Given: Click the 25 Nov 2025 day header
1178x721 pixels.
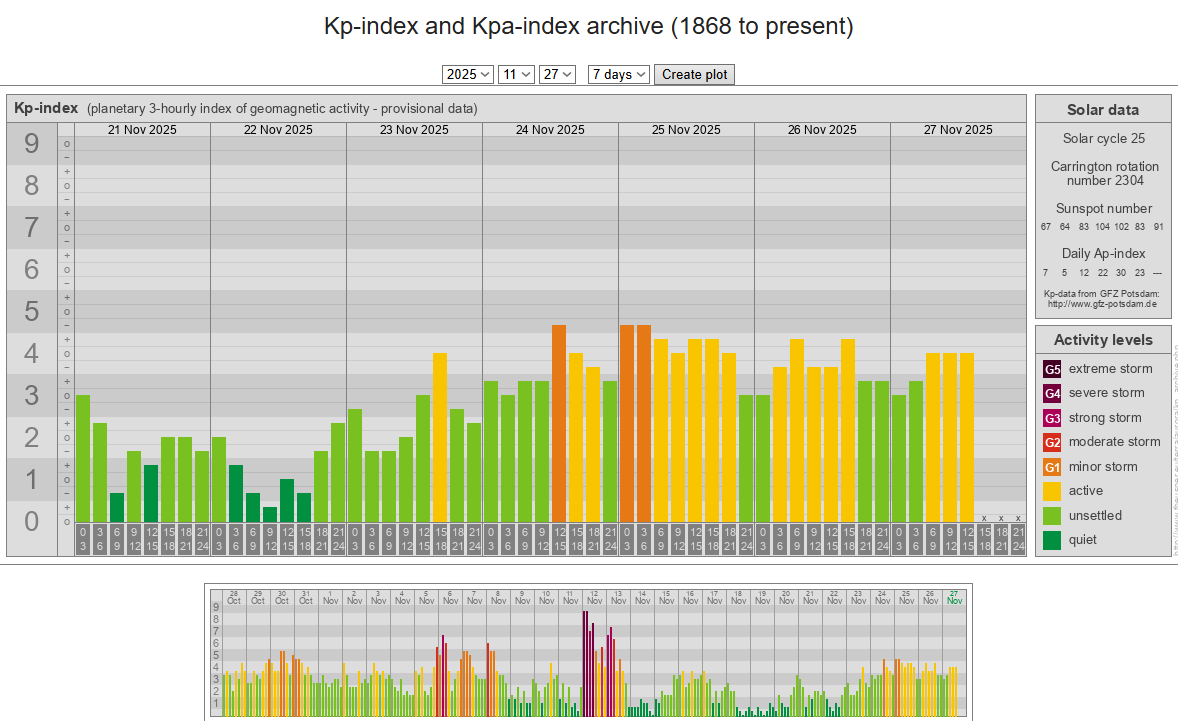Looking at the screenshot, I should click(x=686, y=130).
